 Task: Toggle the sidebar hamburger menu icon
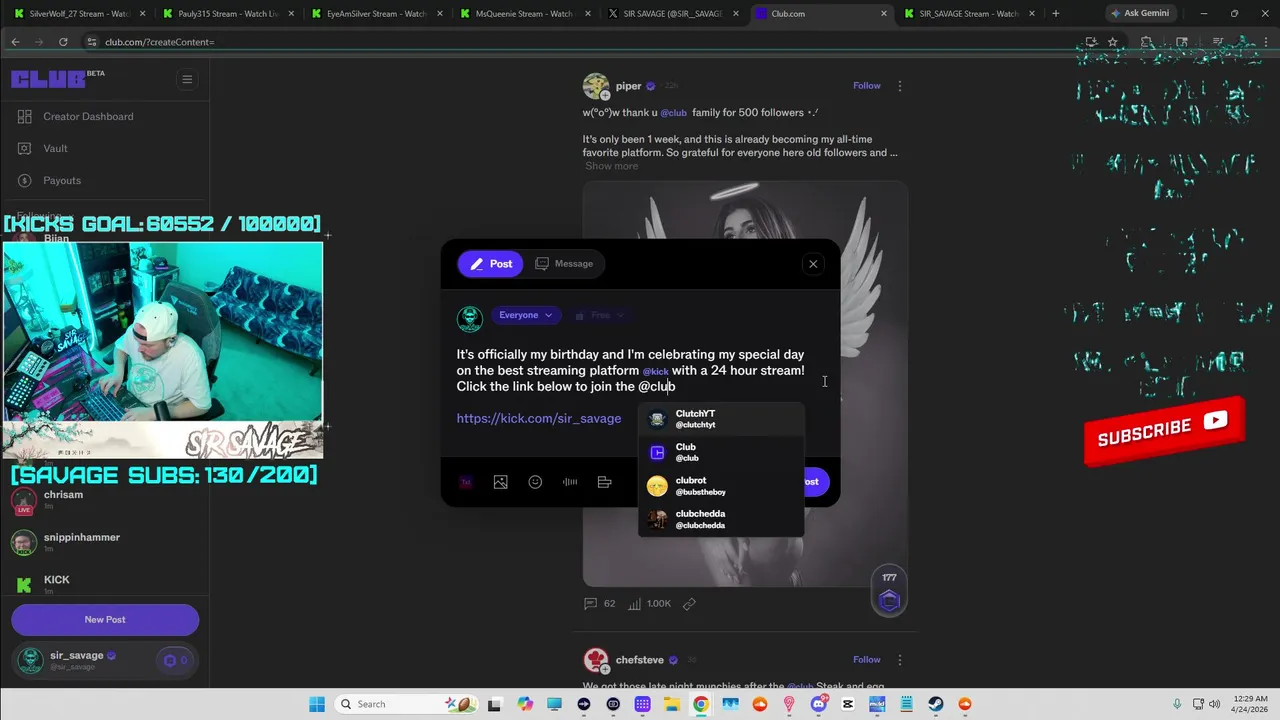click(x=187, y=79)
